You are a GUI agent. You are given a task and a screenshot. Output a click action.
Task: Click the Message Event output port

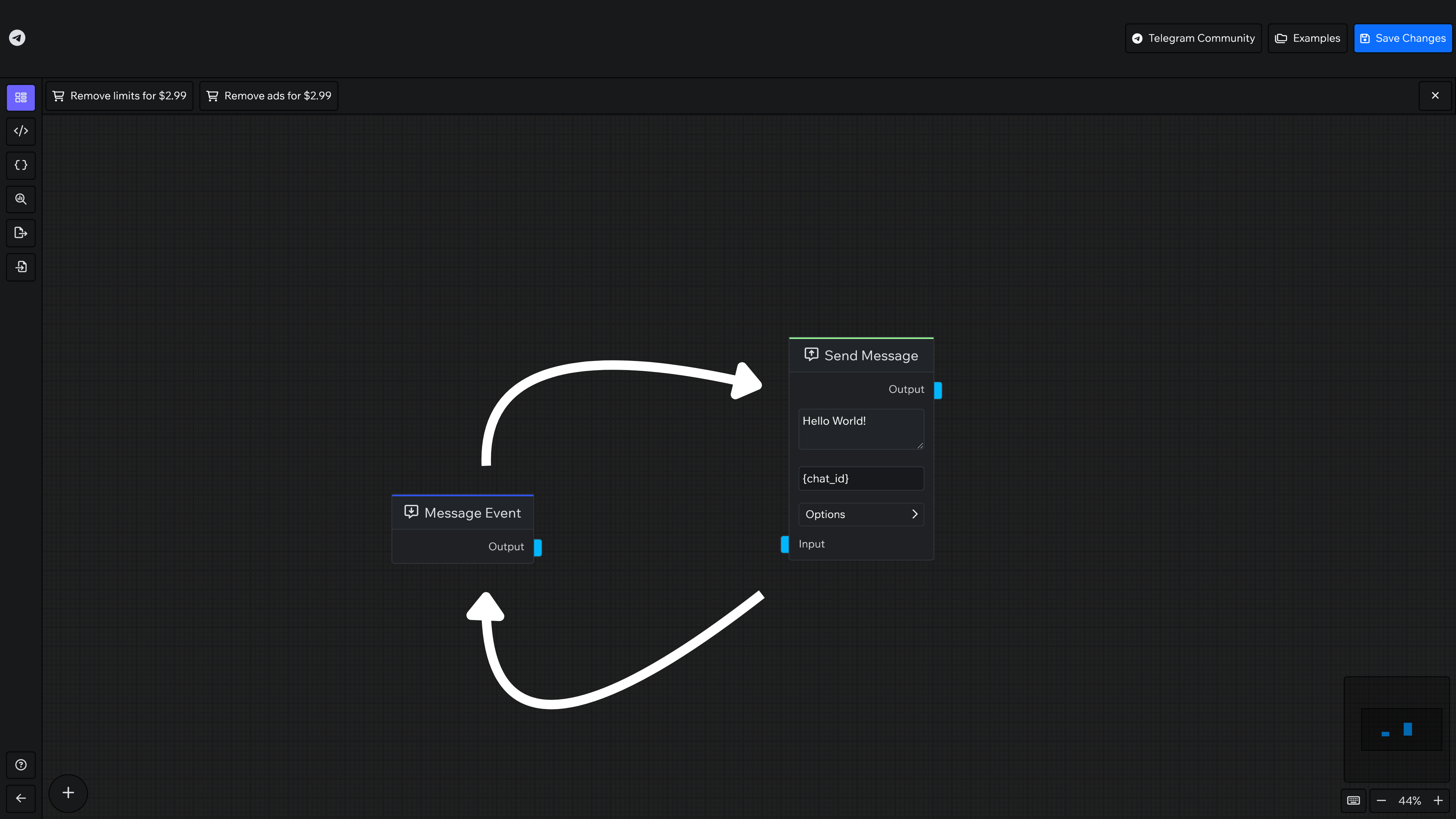(x=538, y=548)
